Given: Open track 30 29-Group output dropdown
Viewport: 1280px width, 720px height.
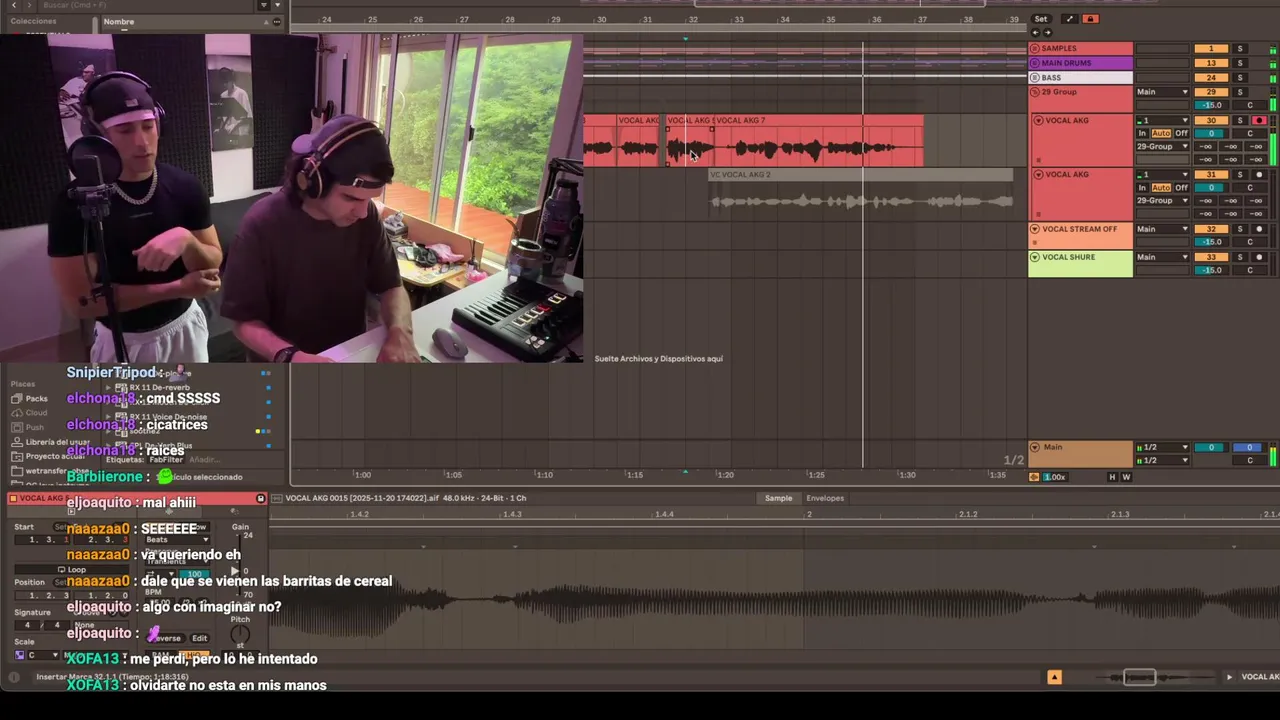Looking at the screenshot, I should [x=1162, y=146].
